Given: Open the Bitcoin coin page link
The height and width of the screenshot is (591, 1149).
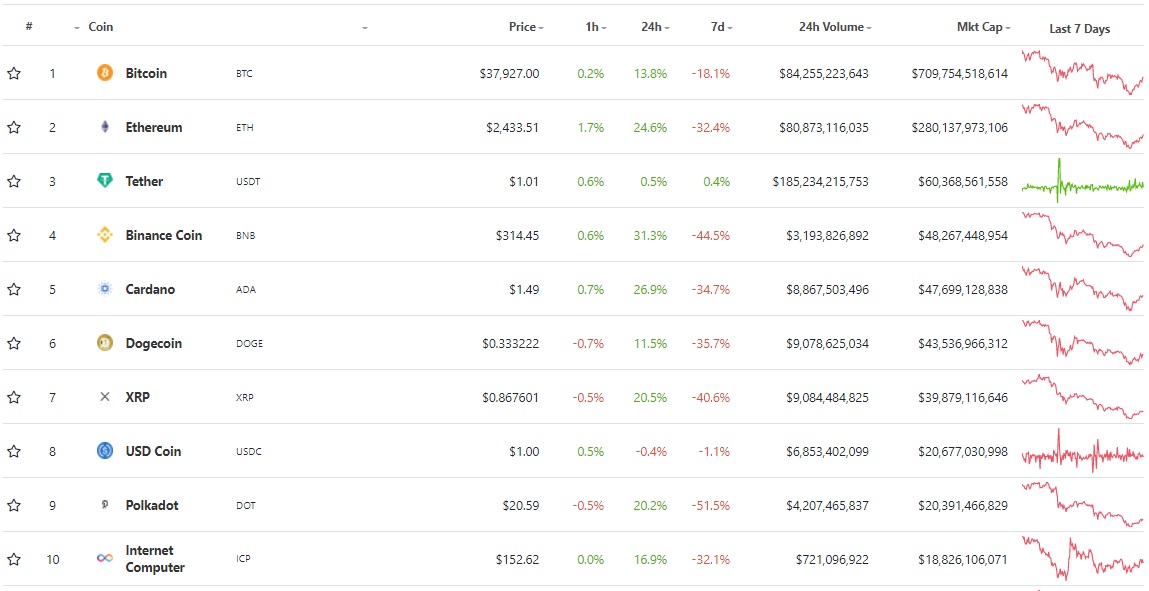Looking at the screenshot, I should 146,73.
